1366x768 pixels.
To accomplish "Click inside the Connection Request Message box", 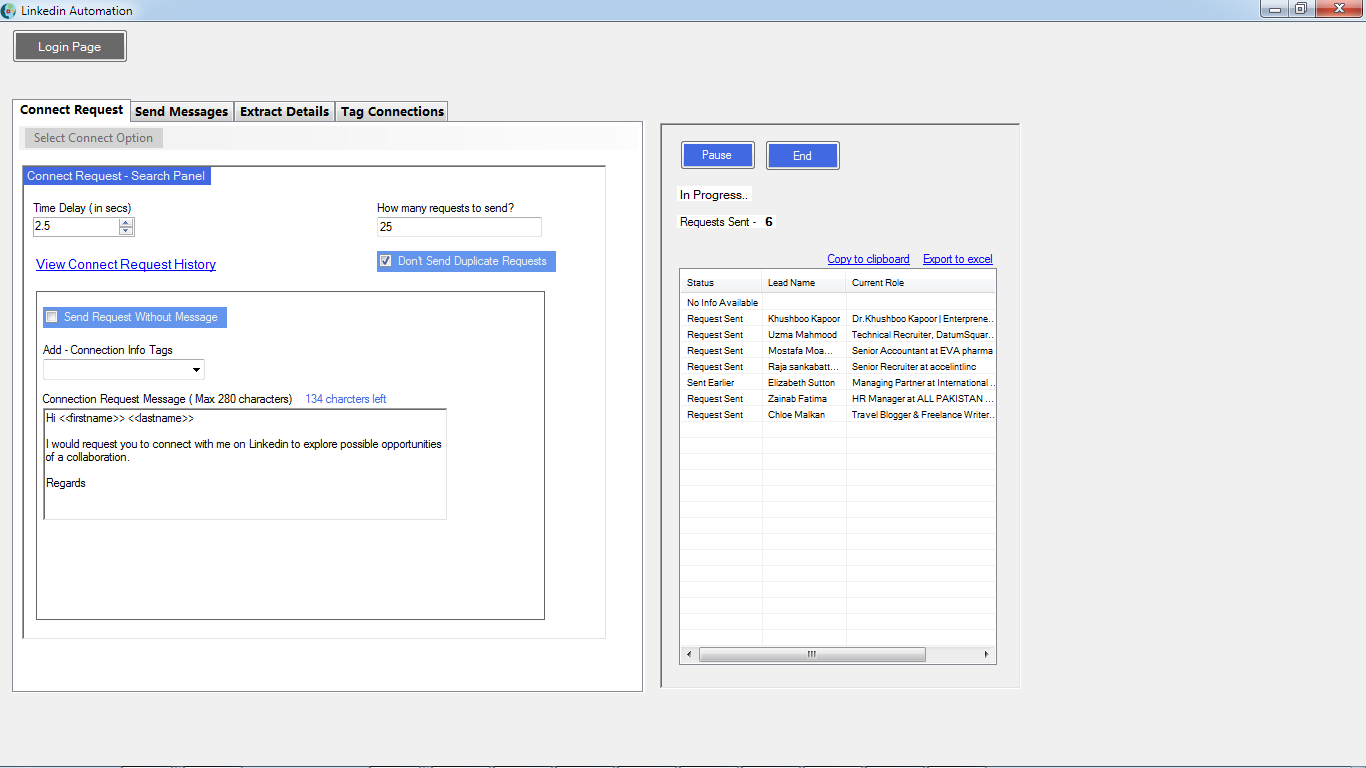I will click(x=245, y=464).
